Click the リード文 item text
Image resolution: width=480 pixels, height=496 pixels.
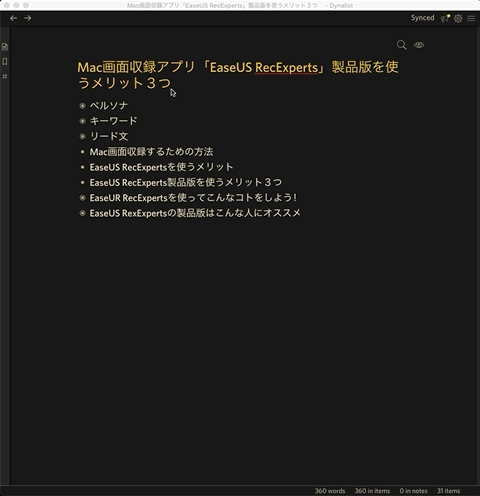[x=109, y=136]
